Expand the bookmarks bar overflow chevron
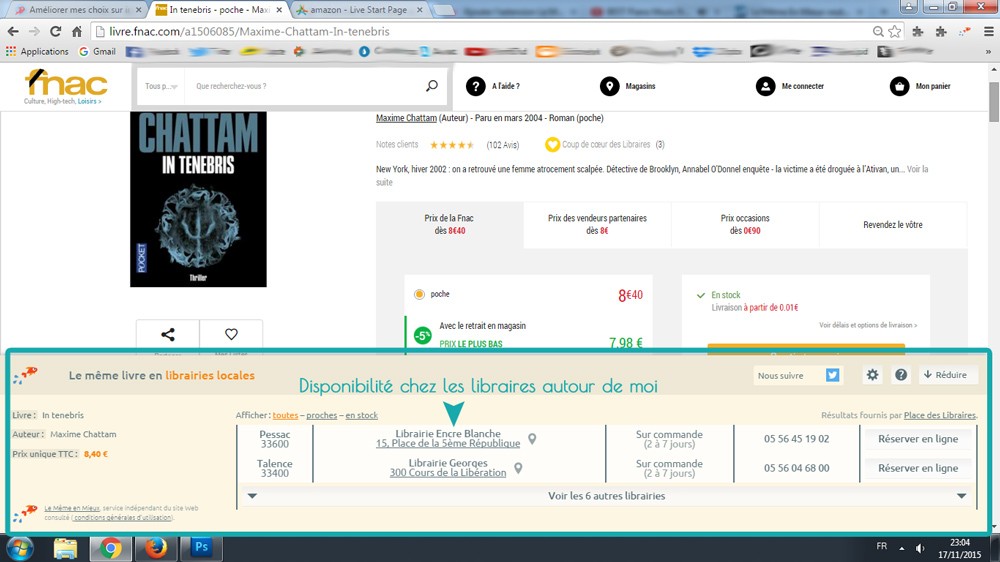Screen dimensions: 1000x562 tap(989, 52)
